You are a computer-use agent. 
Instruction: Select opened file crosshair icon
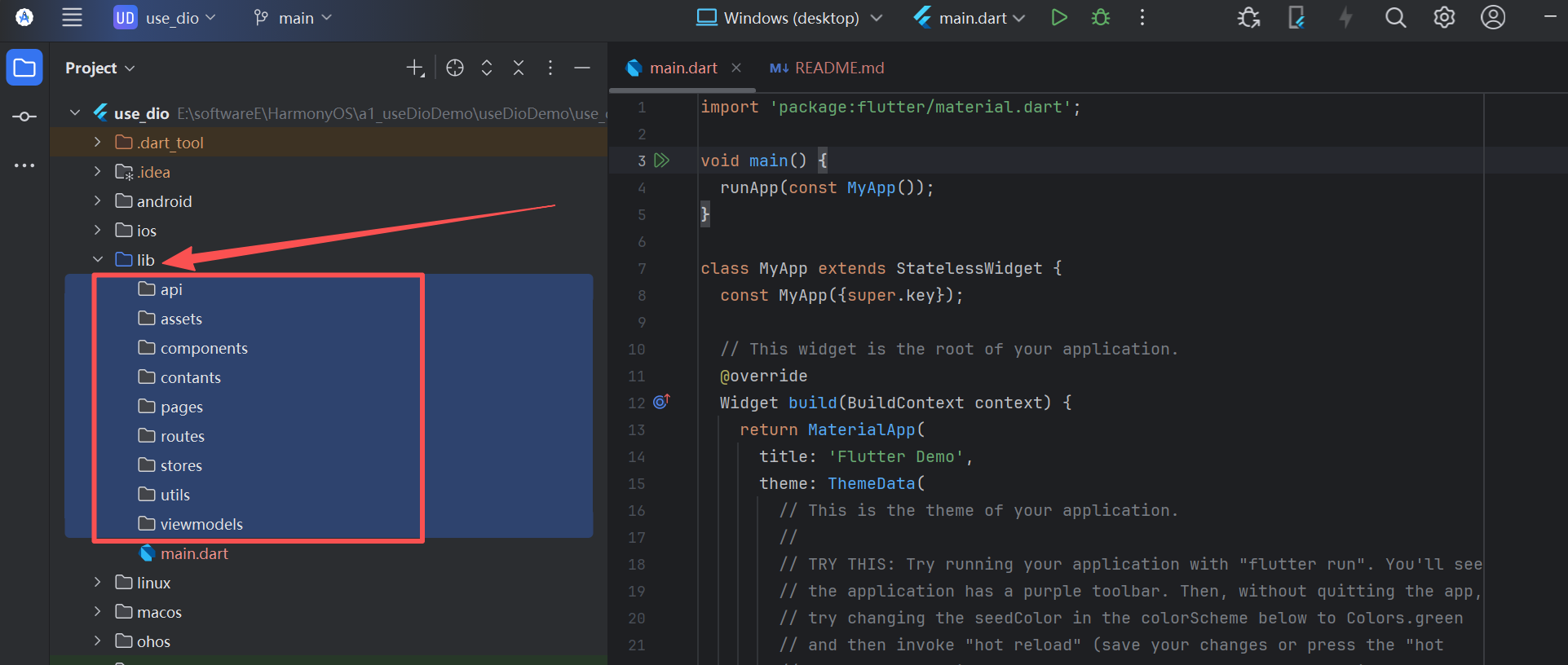pyautogui.click(x=455, y=68)
